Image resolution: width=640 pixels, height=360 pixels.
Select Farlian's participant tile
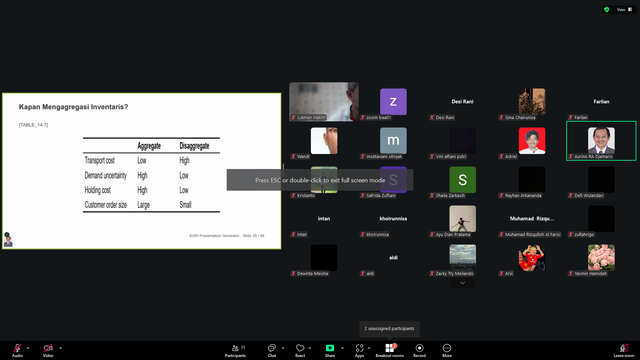[x=601, y=102]
